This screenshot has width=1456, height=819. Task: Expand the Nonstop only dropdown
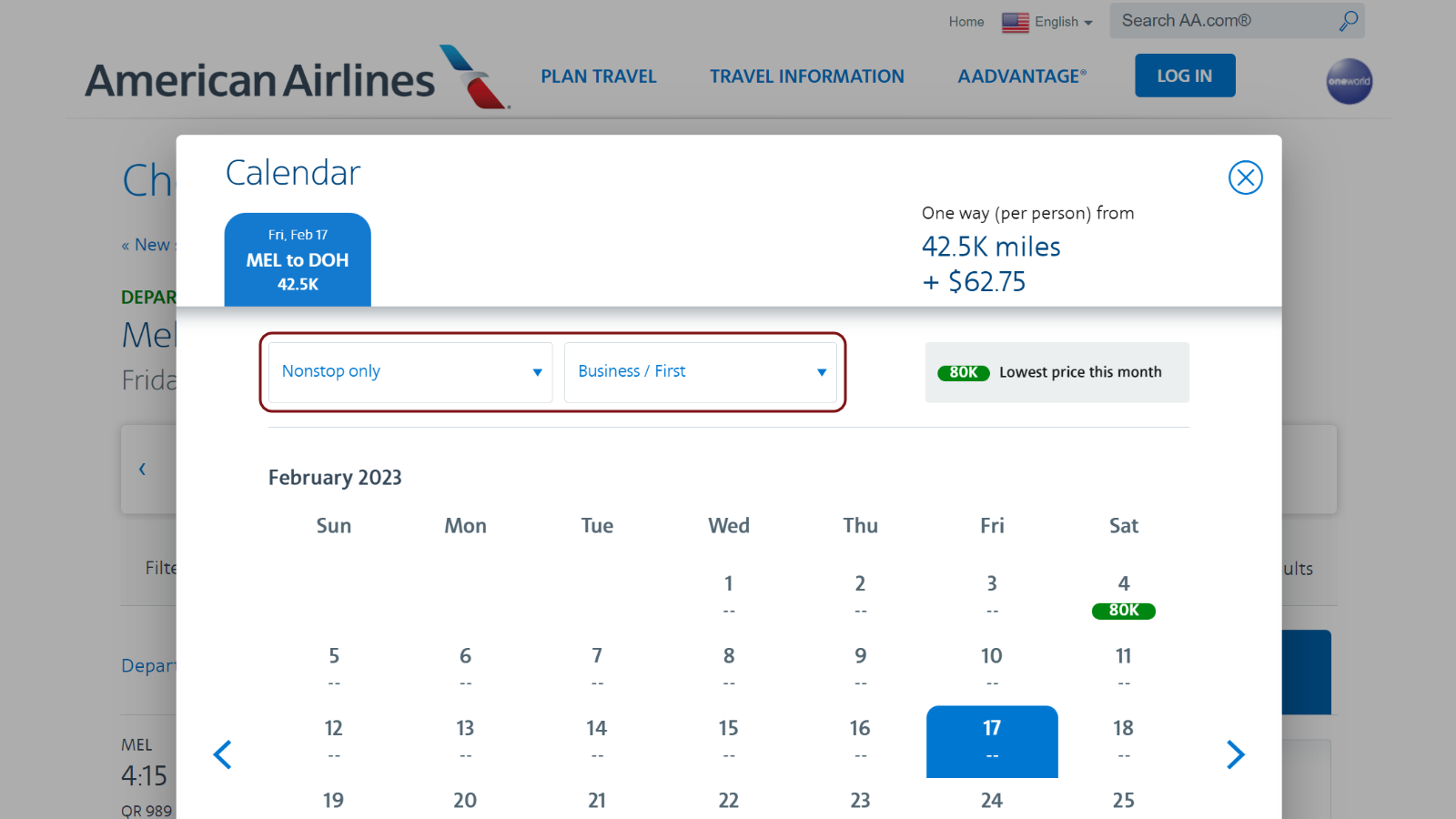[410, 372]
